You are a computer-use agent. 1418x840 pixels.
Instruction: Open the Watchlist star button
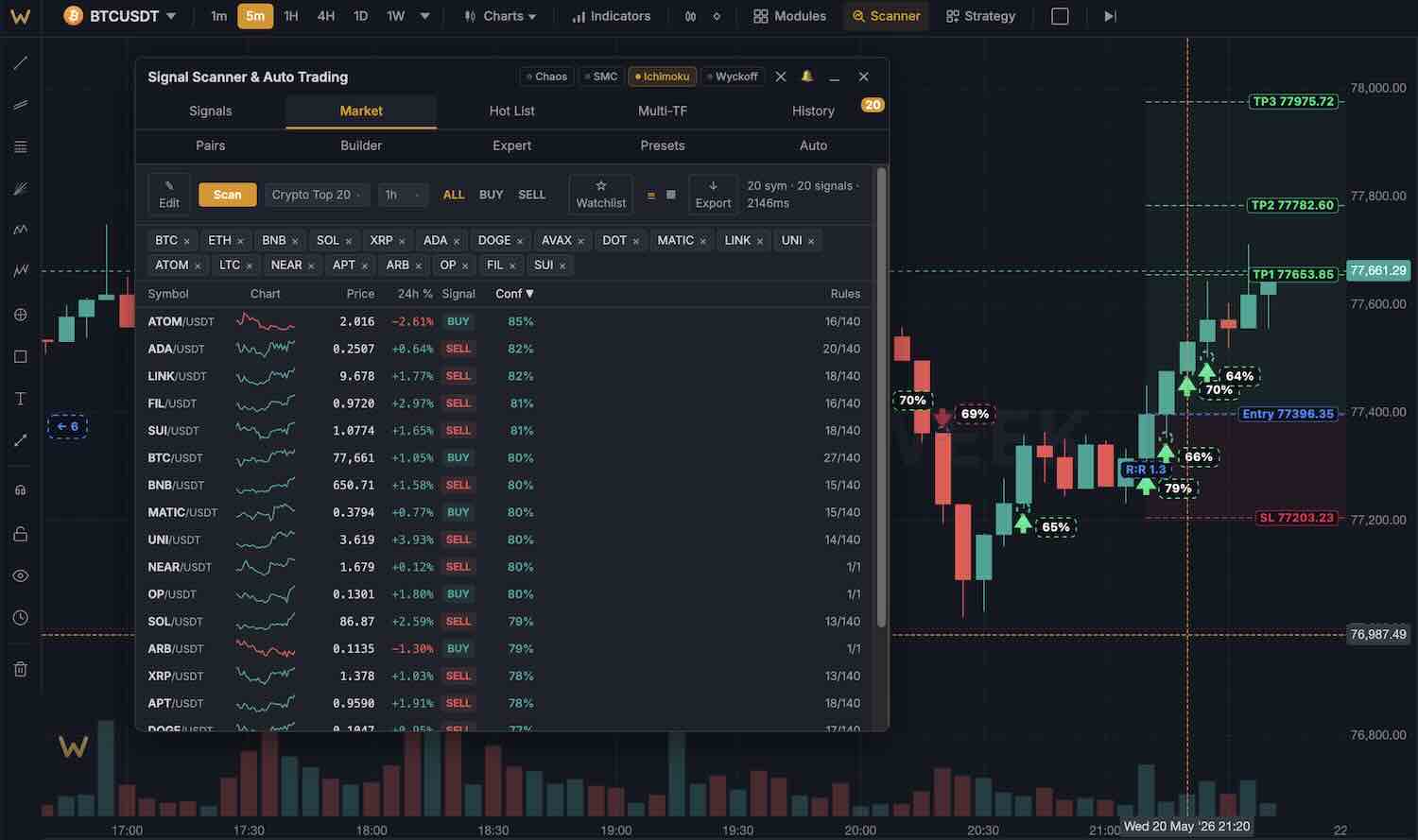[x=600, y=195]
